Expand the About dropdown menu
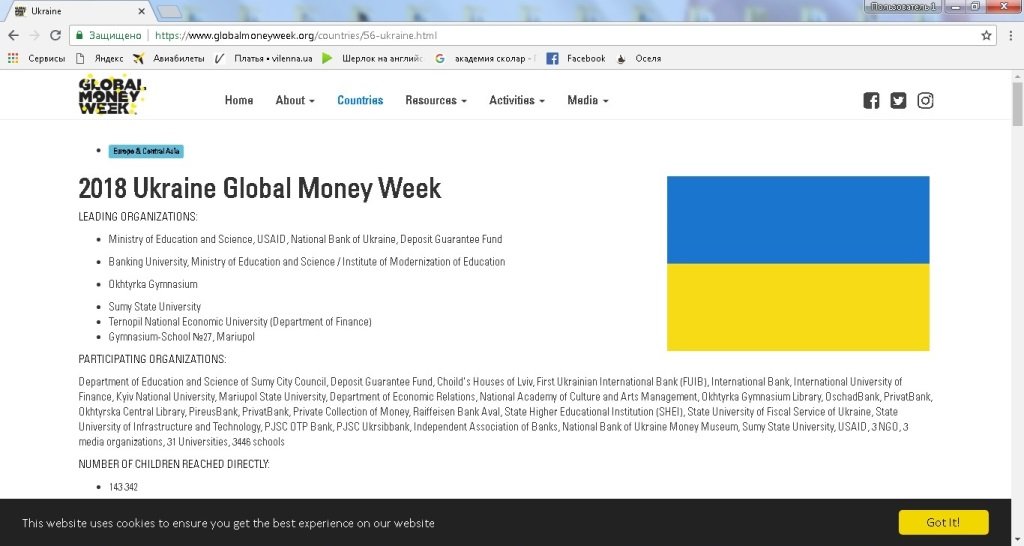1024x546 pixels. click(295, 100)
